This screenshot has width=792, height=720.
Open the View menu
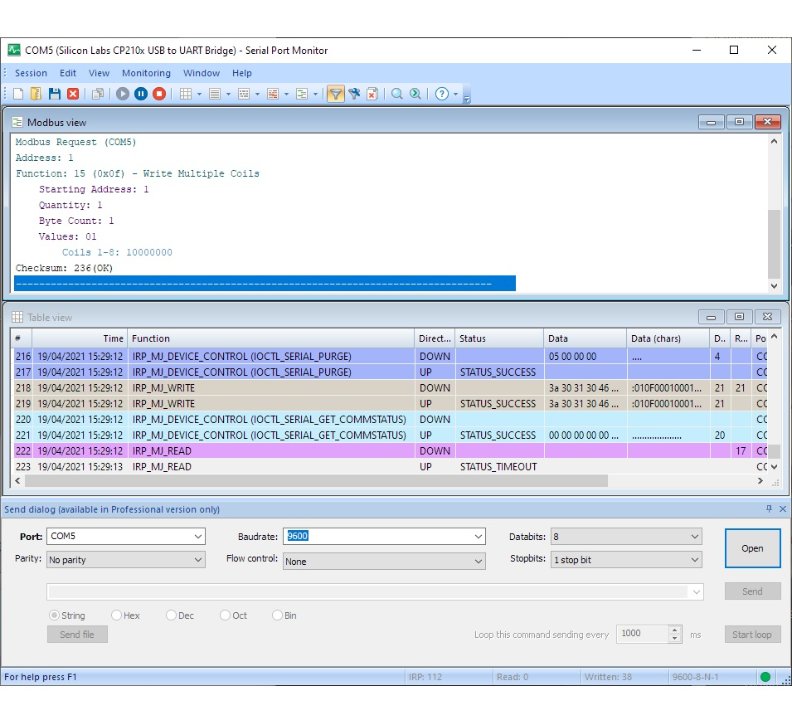(x=99, y=73)
